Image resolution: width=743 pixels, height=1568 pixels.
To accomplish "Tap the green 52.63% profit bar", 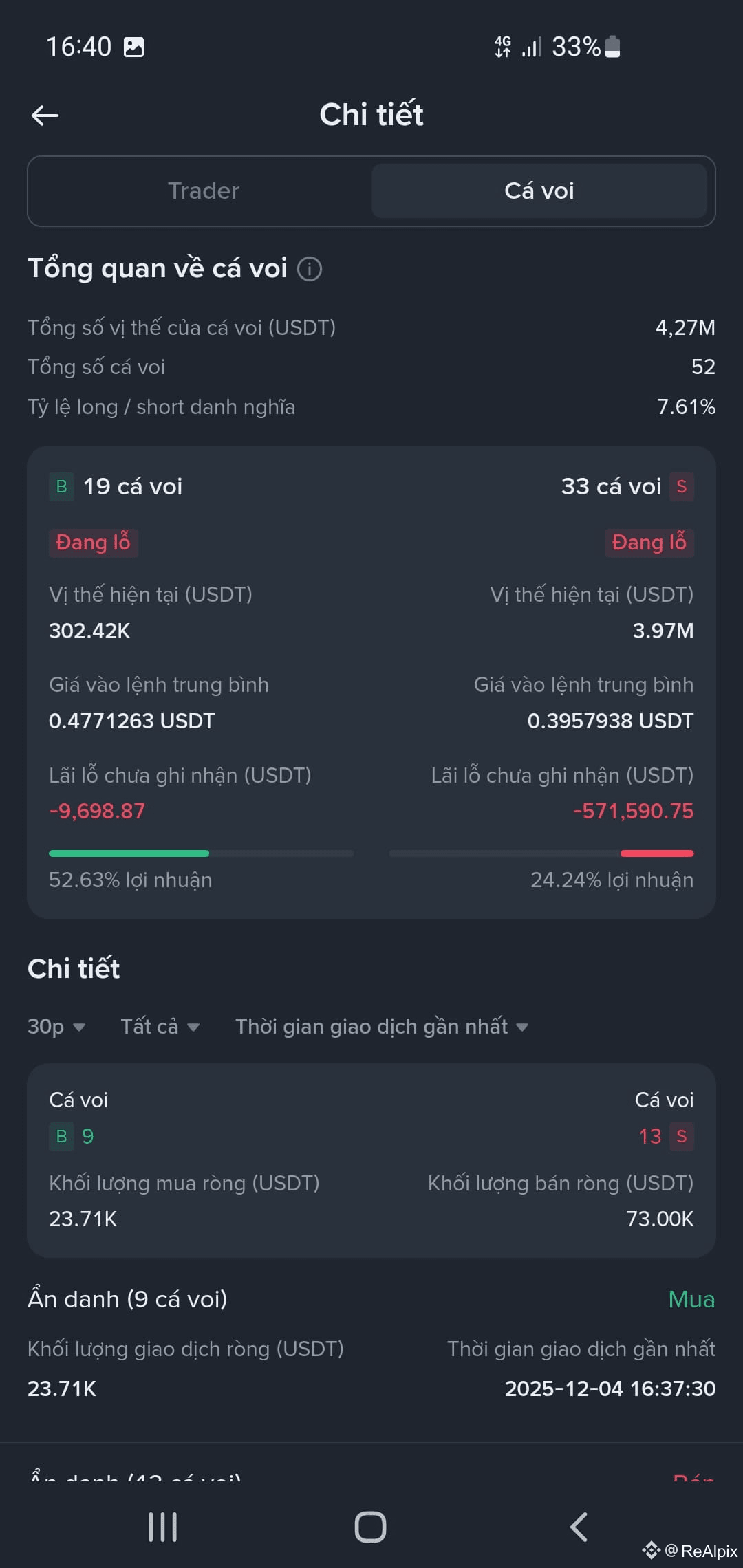I will tap(129, 853).
